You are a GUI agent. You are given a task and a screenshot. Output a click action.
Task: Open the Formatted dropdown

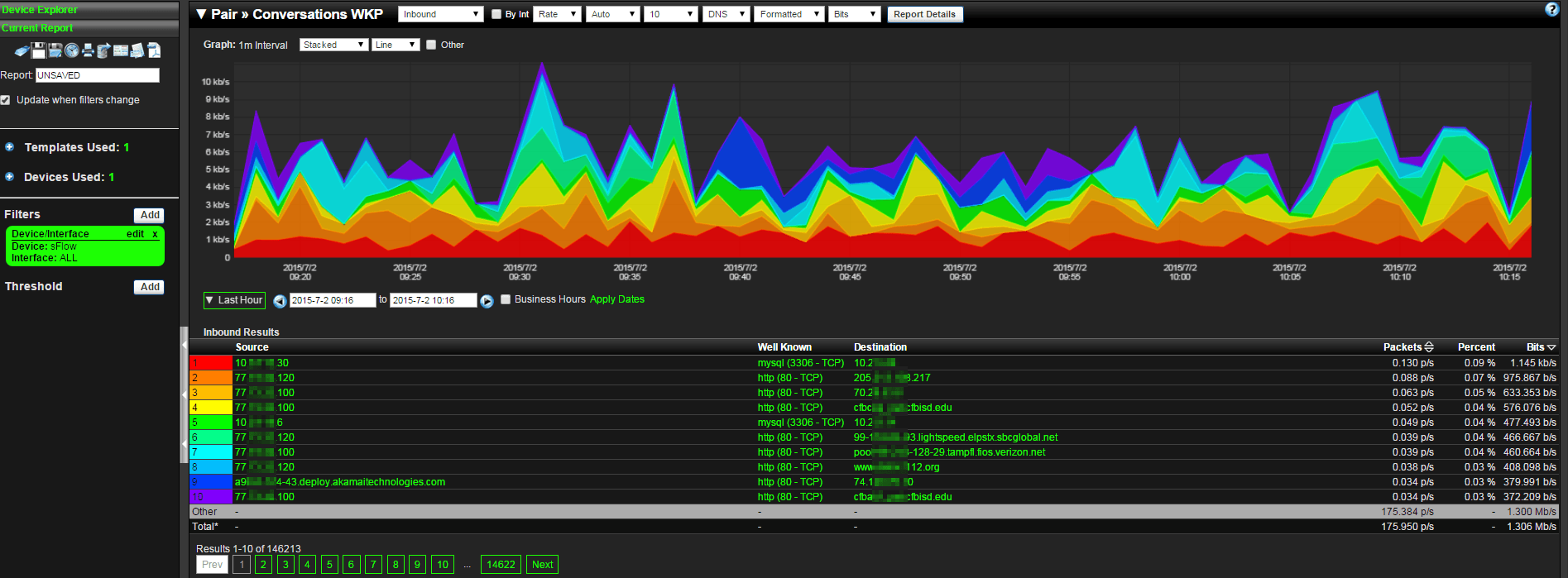tap(789, 14)
